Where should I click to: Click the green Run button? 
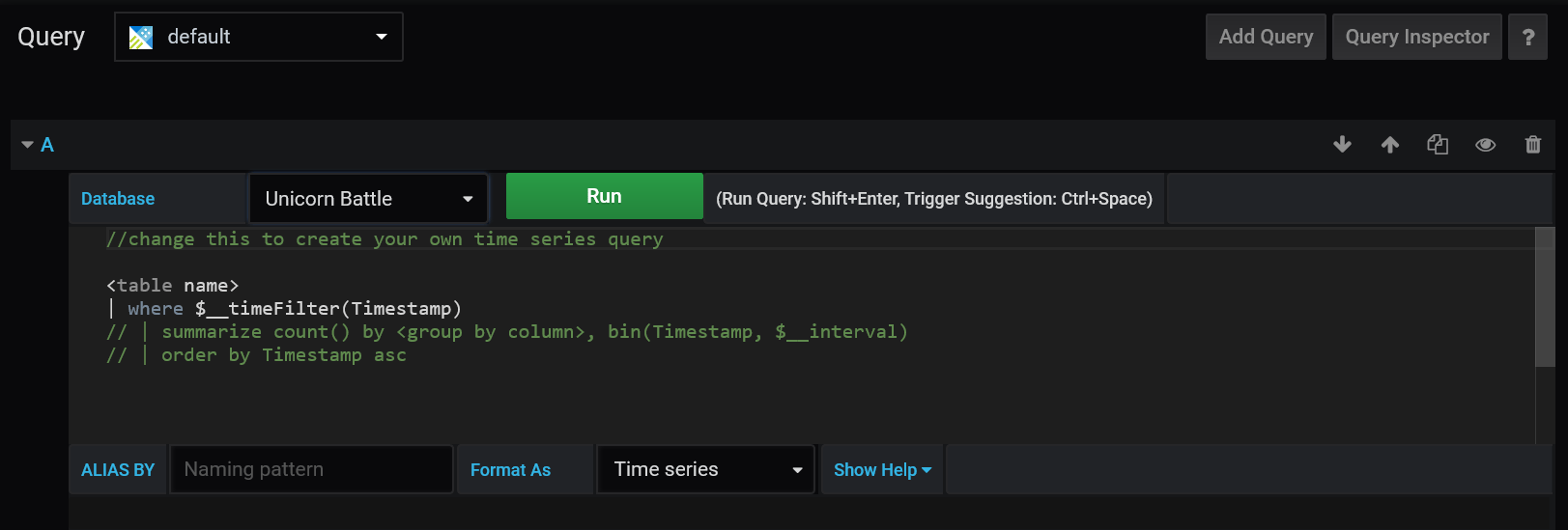tap(604, 196)
